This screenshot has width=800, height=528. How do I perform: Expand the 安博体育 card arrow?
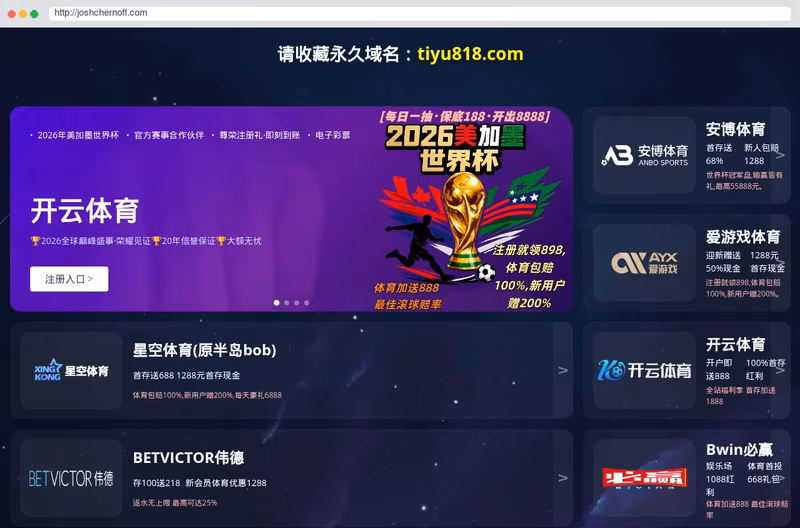pos(780,155)
